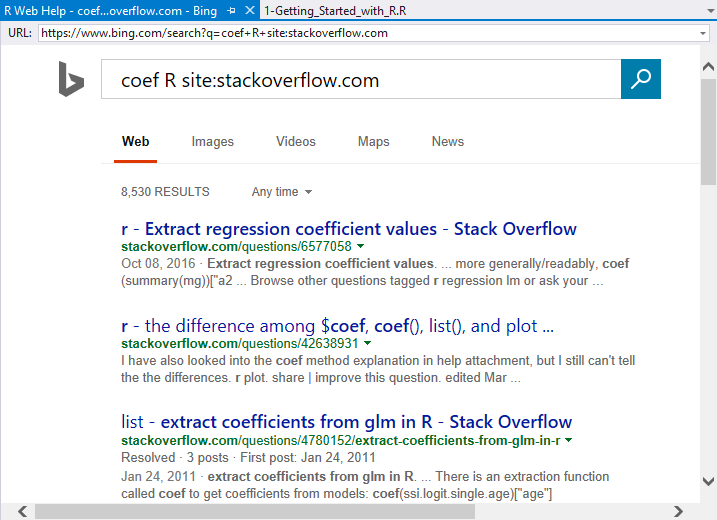The height and width of the screenshot is (520, 717).
Task: Select the Web search tab
Action: point(135,141)
